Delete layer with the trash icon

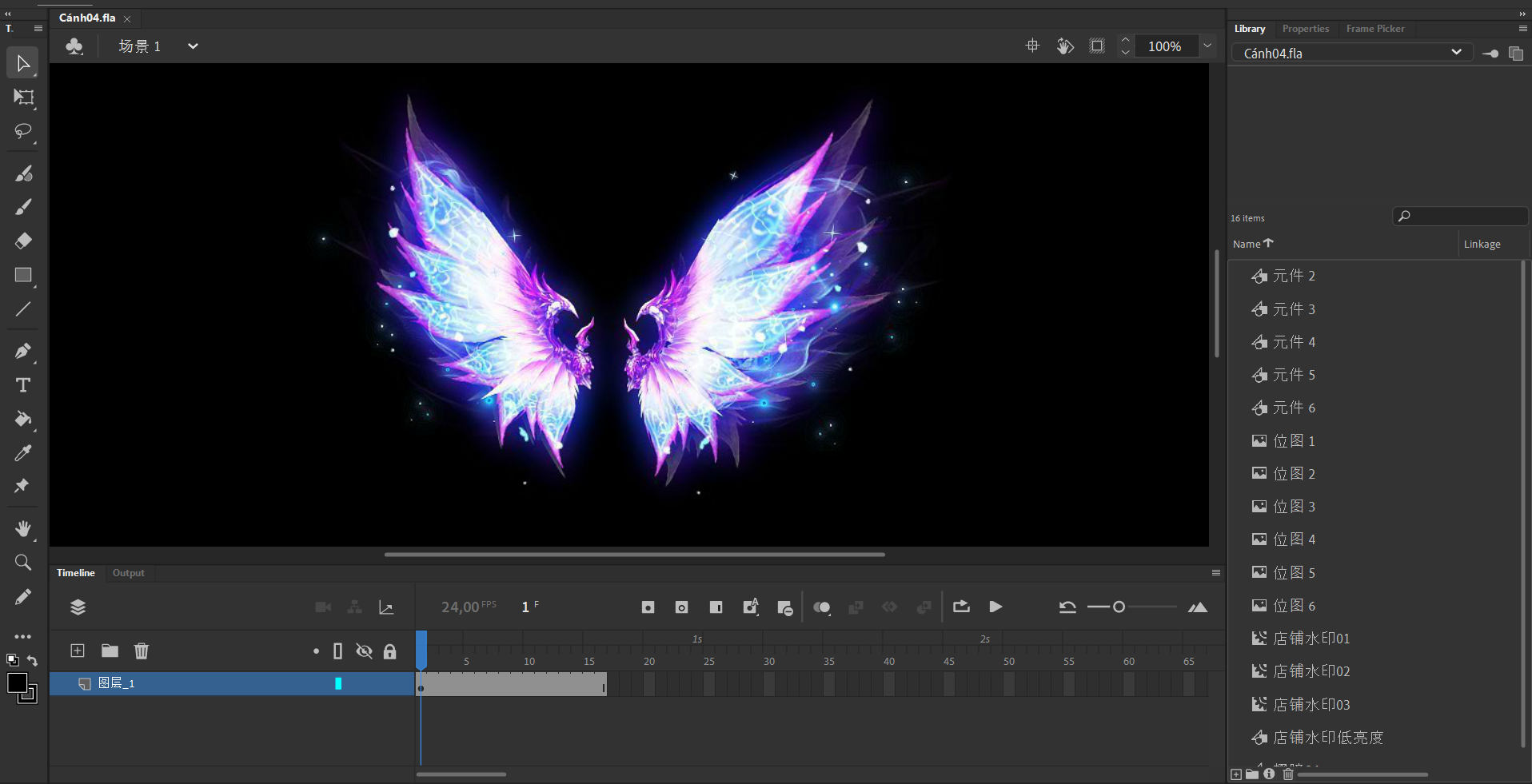pyautogui.click(x=142, y=651)
